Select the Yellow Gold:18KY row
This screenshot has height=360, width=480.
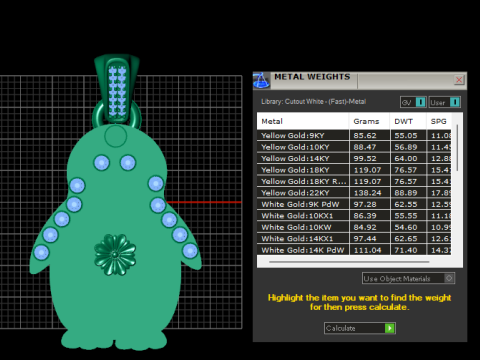[x=354, y=170]
